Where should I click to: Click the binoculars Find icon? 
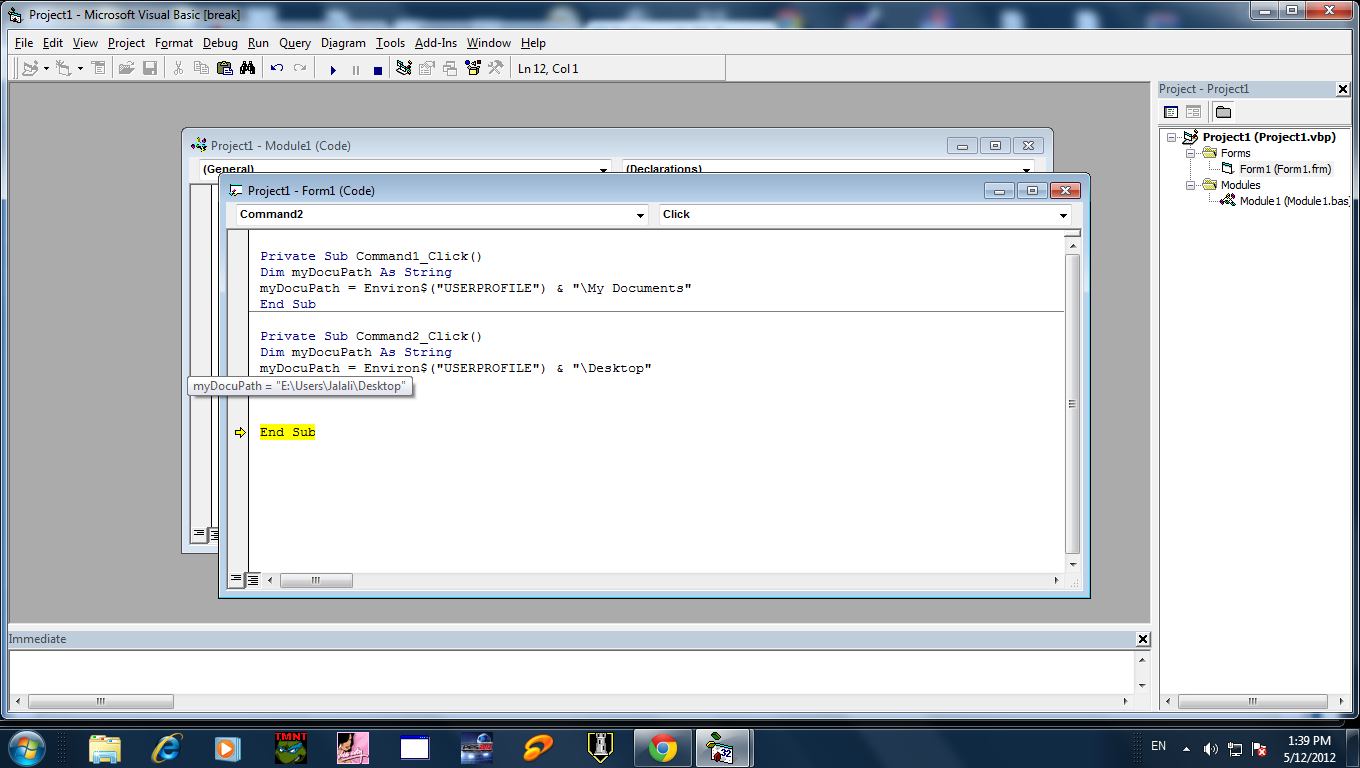point(248,69)
